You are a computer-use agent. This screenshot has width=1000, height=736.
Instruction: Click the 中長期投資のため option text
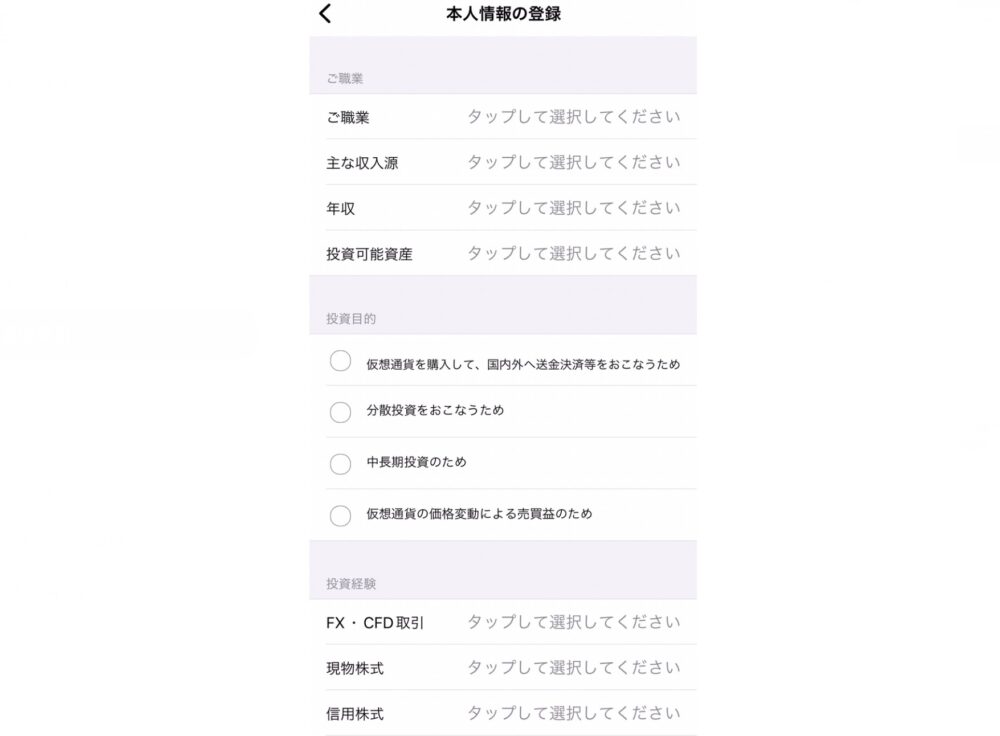pyautogui.click(x=416, y=462)
